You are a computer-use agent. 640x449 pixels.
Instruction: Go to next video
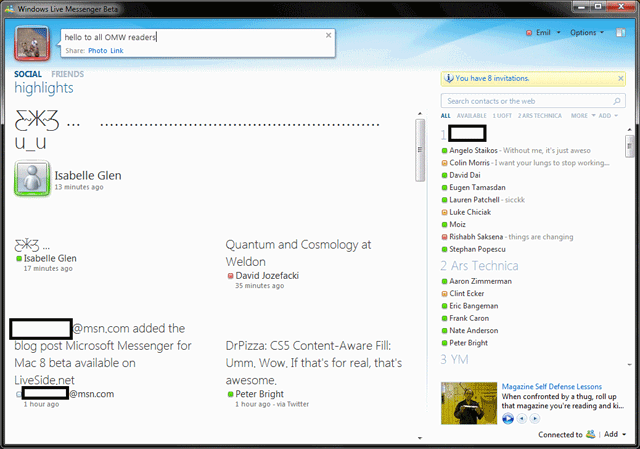(x=535, y=418)
